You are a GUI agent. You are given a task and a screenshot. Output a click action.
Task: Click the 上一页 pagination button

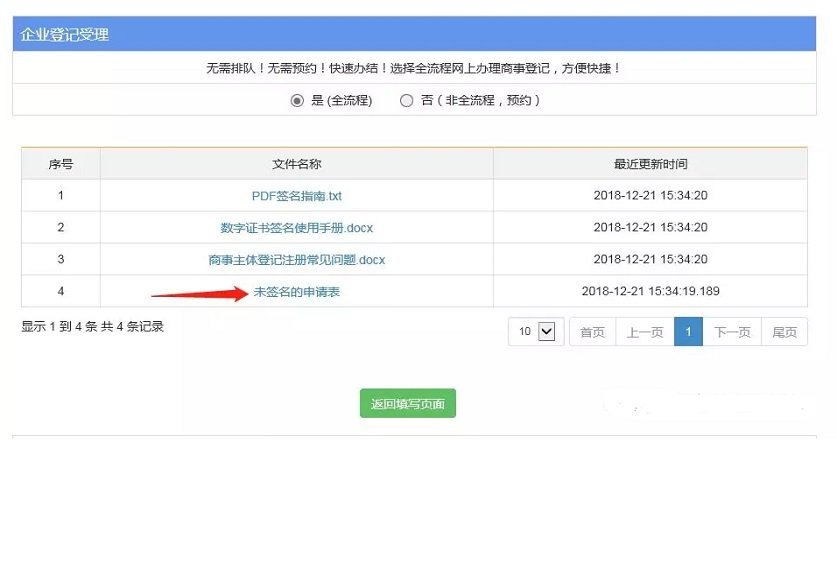pyautogui.click(x=645, y=332)
